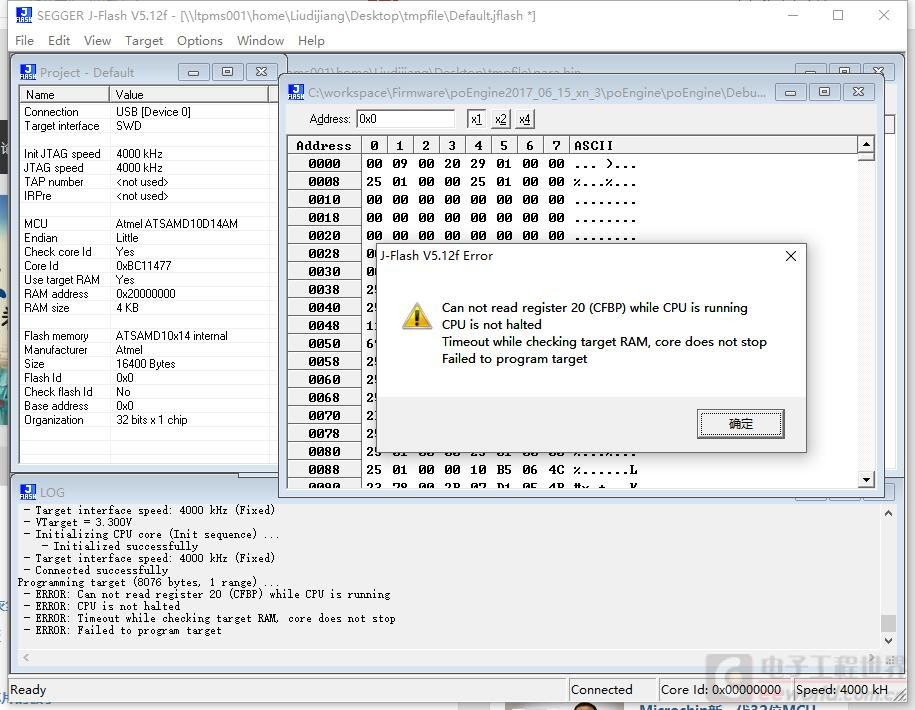Open the Options menu
The width and height of the screenshot is (915, 710).
(200, 41)
